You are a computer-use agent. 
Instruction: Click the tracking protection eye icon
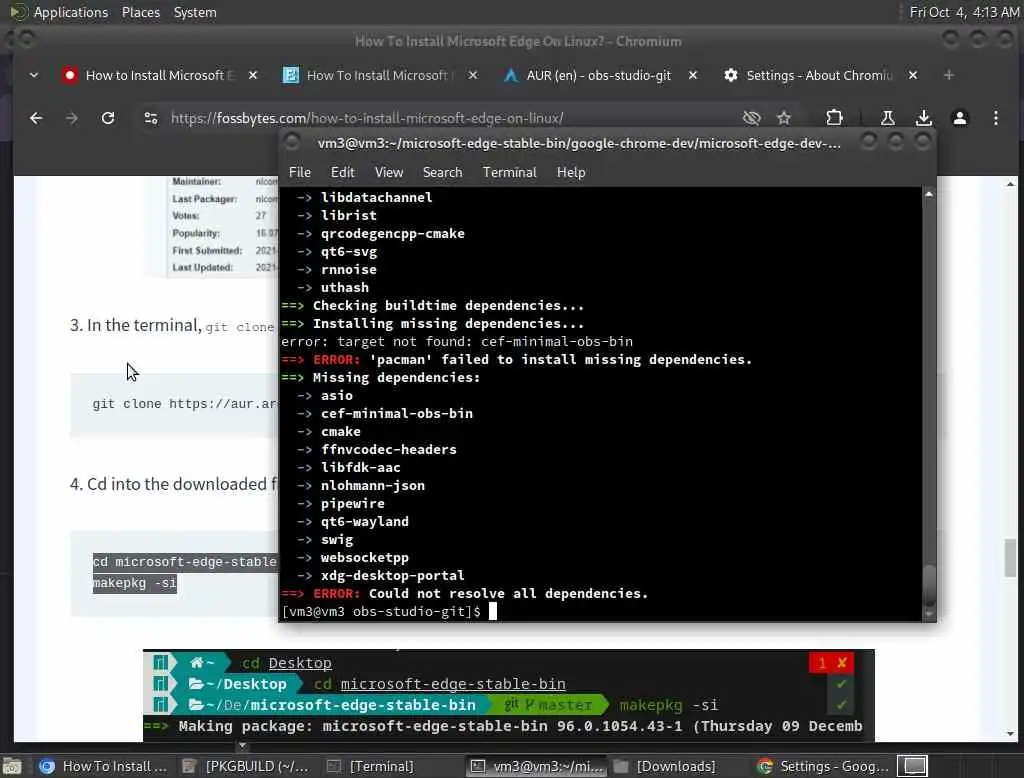[752, 118]
